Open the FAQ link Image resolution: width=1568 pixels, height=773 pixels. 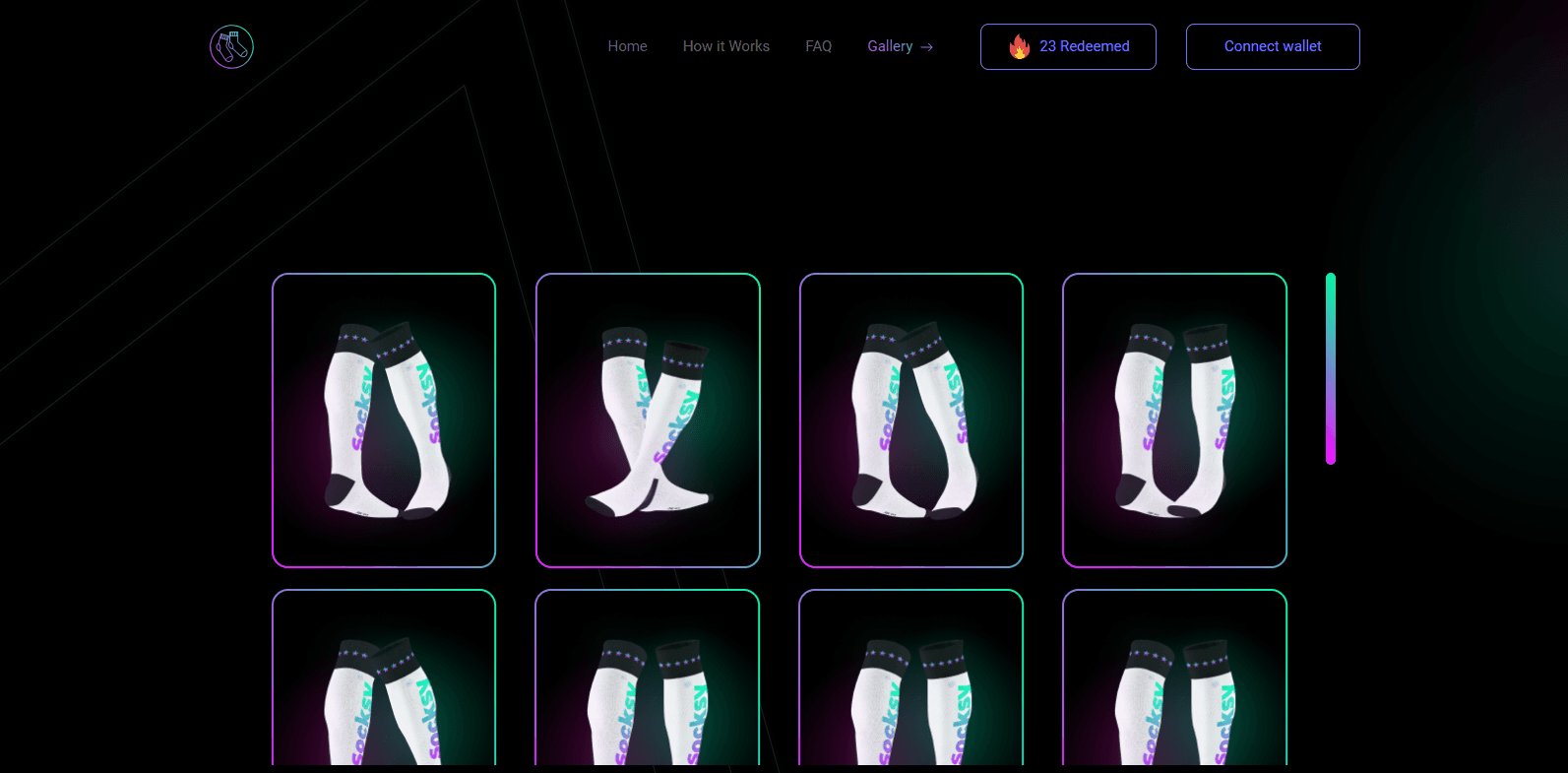[x=818, y=46]
